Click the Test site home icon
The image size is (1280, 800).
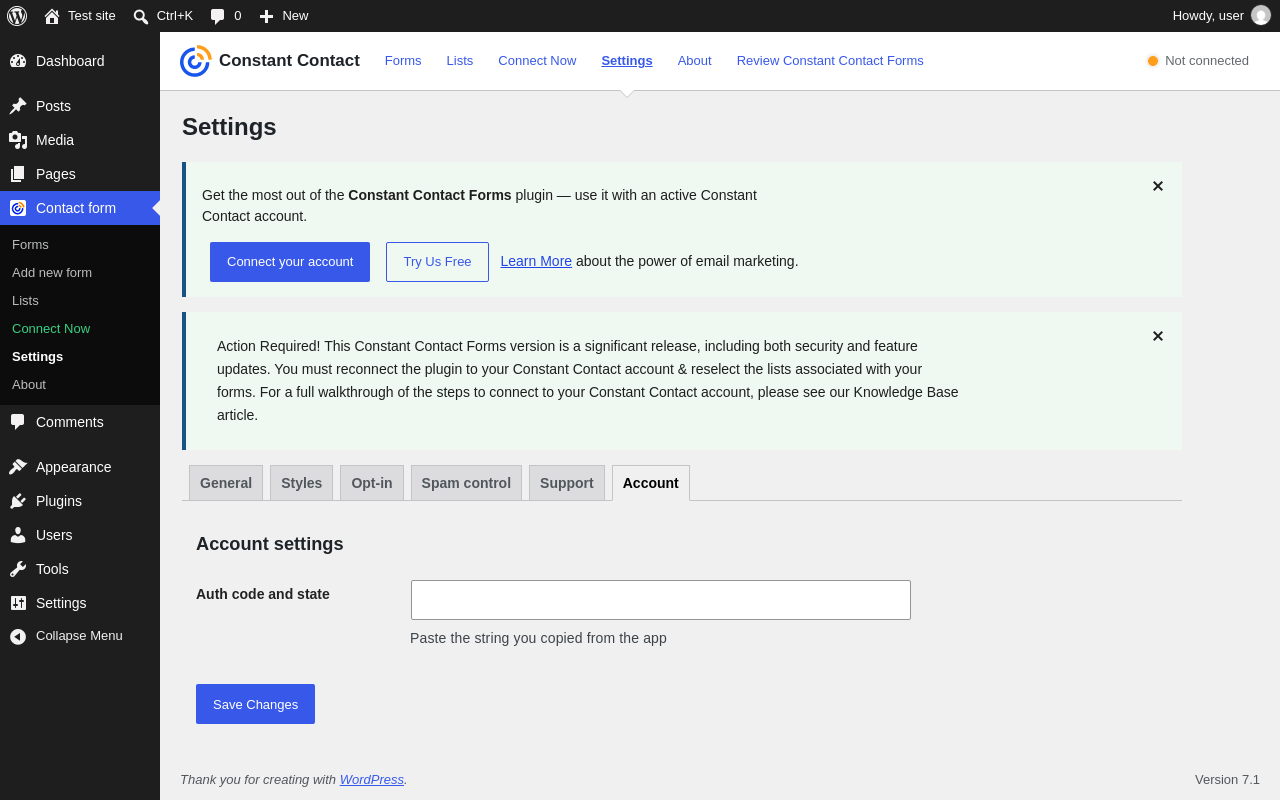click(52, 16)
